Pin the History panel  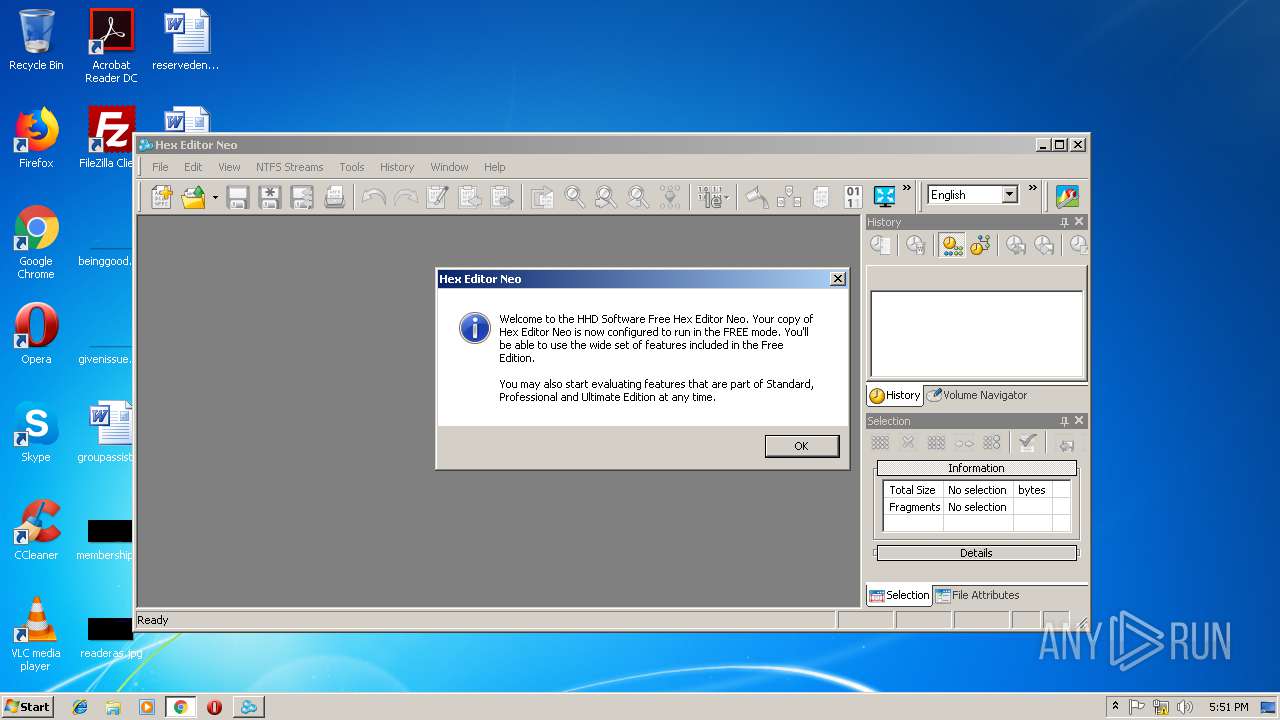point(1064,222)
